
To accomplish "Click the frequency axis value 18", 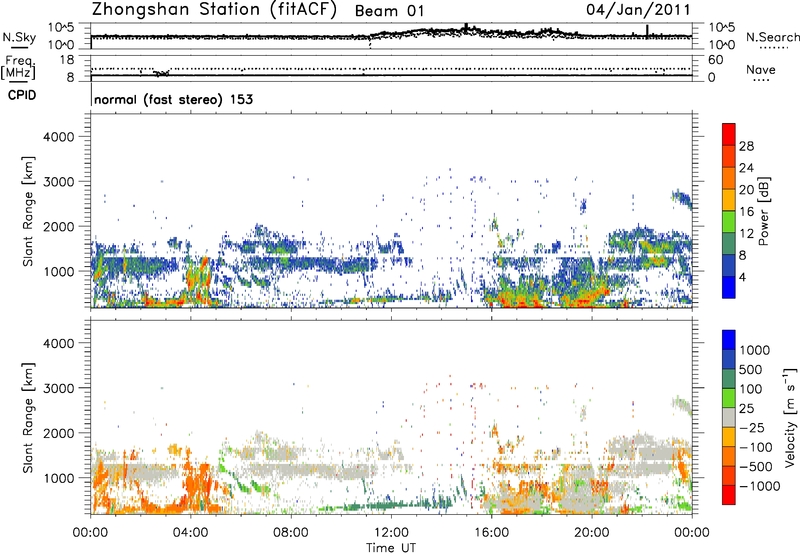I will 67,60.
